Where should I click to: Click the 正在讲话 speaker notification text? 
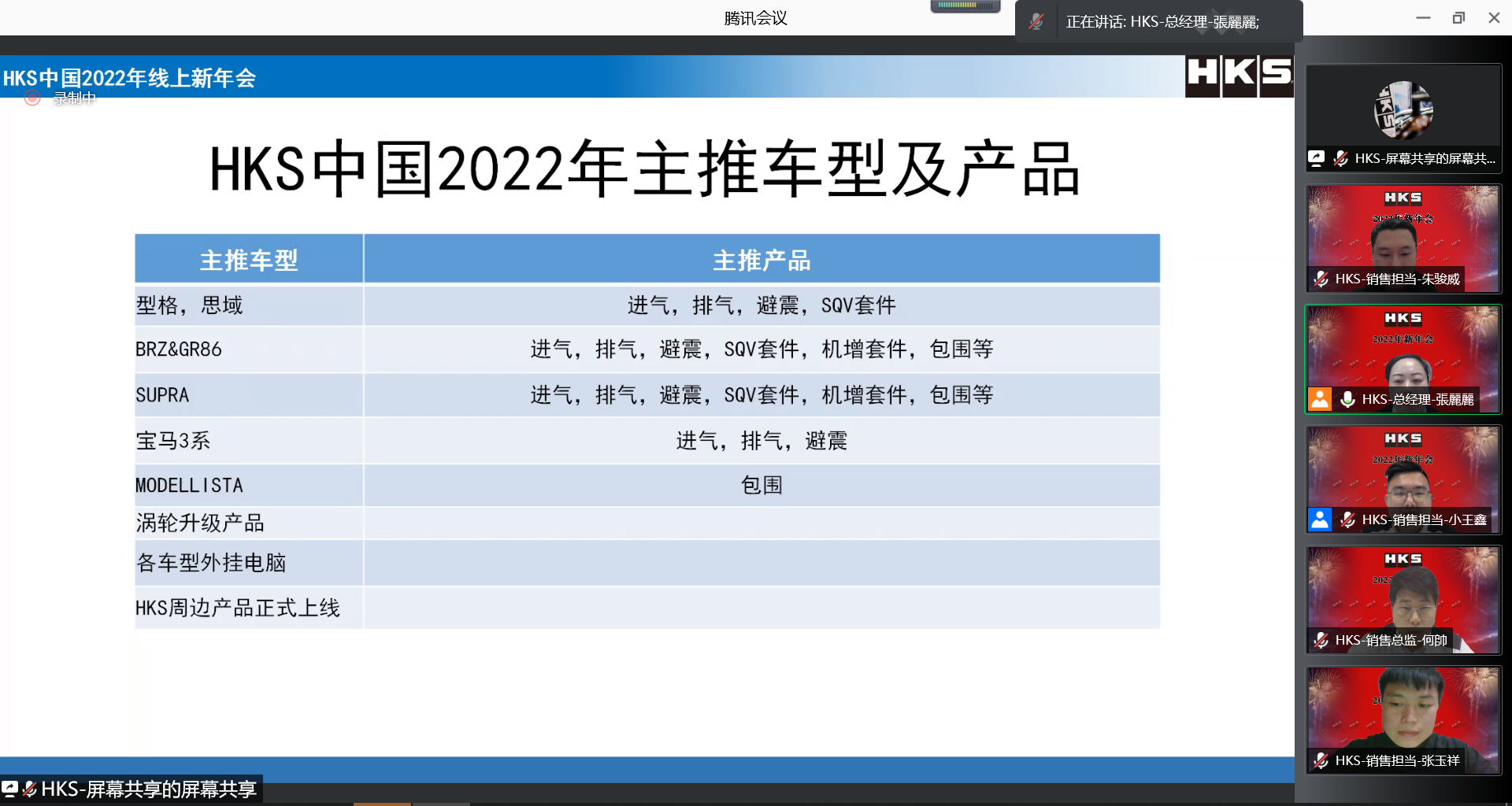click(1162, 22)
